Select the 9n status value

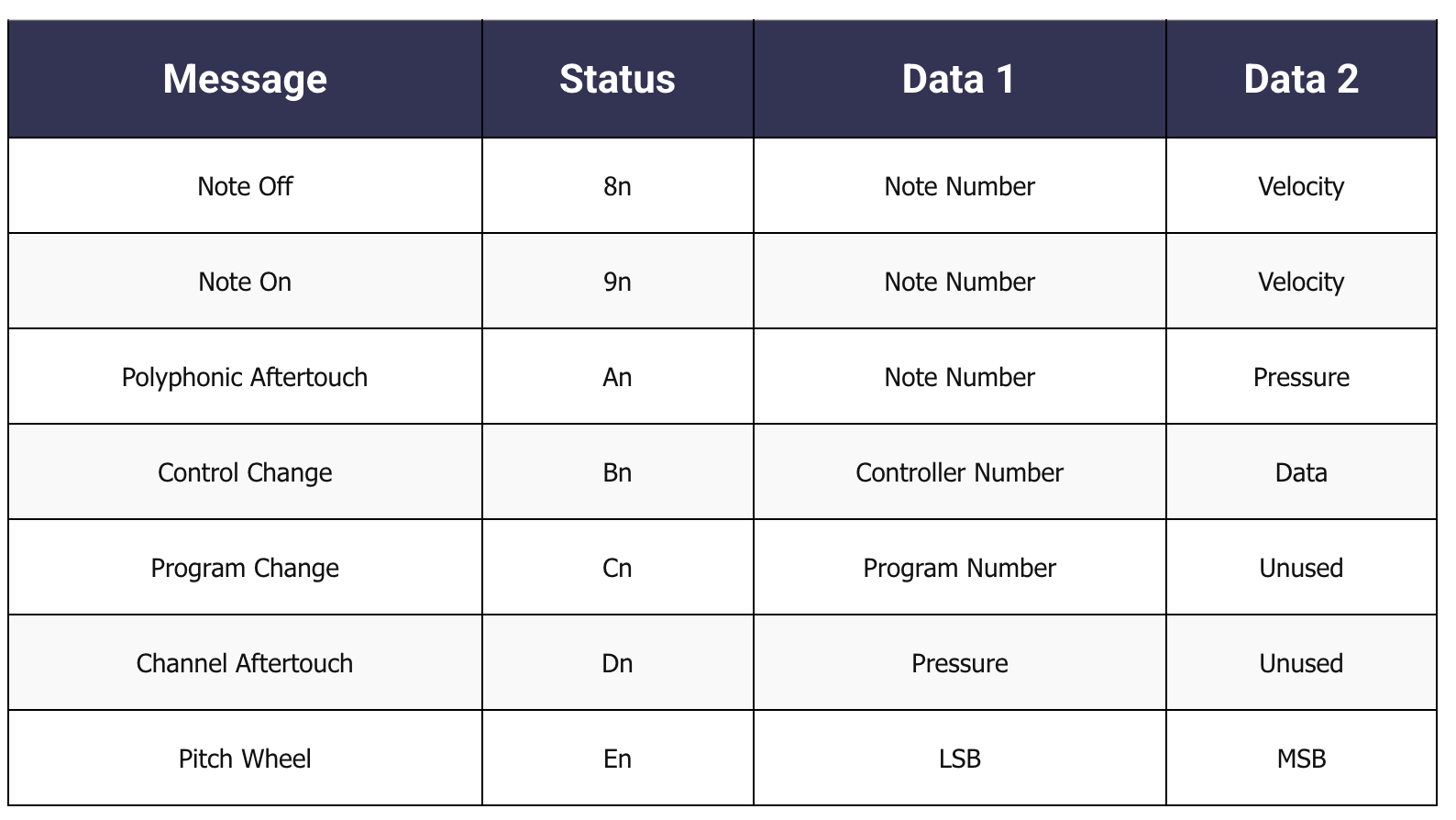point(618,282)
